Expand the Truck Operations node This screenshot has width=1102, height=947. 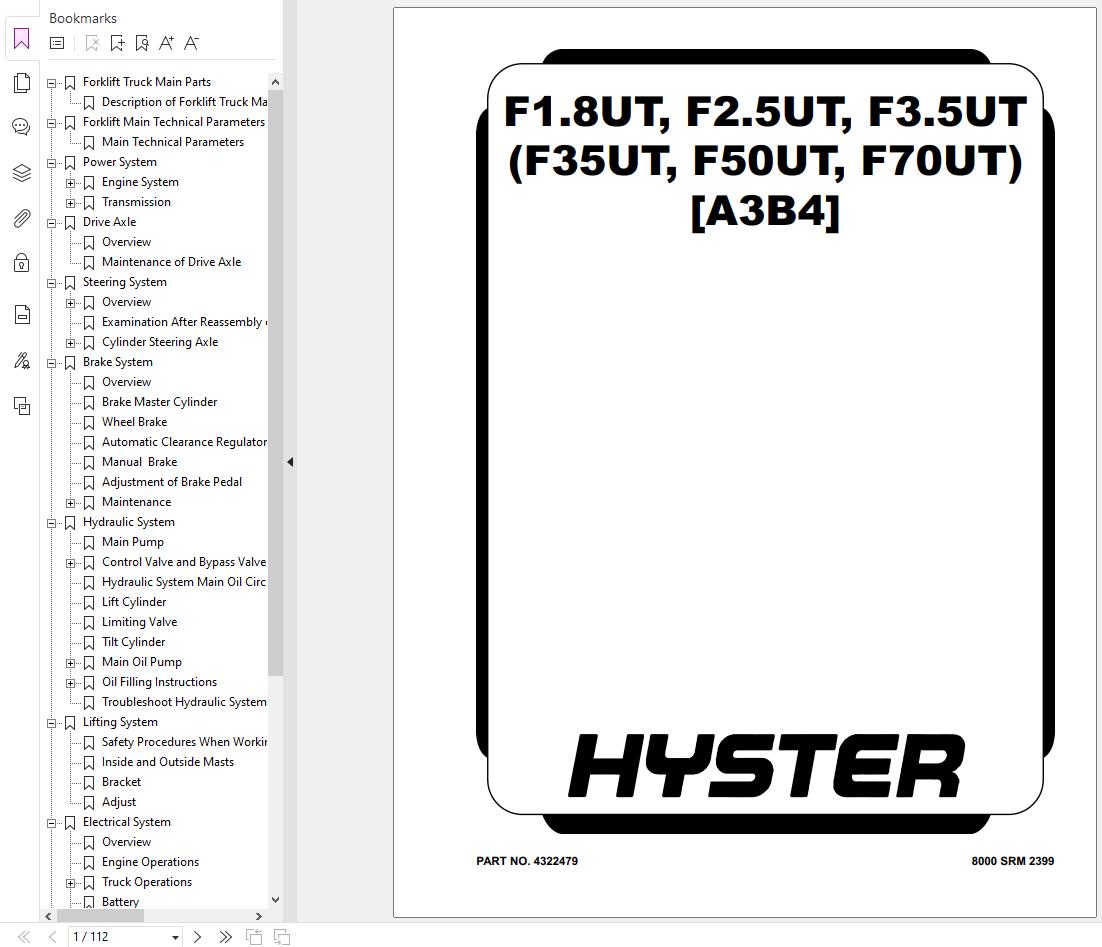70,883
